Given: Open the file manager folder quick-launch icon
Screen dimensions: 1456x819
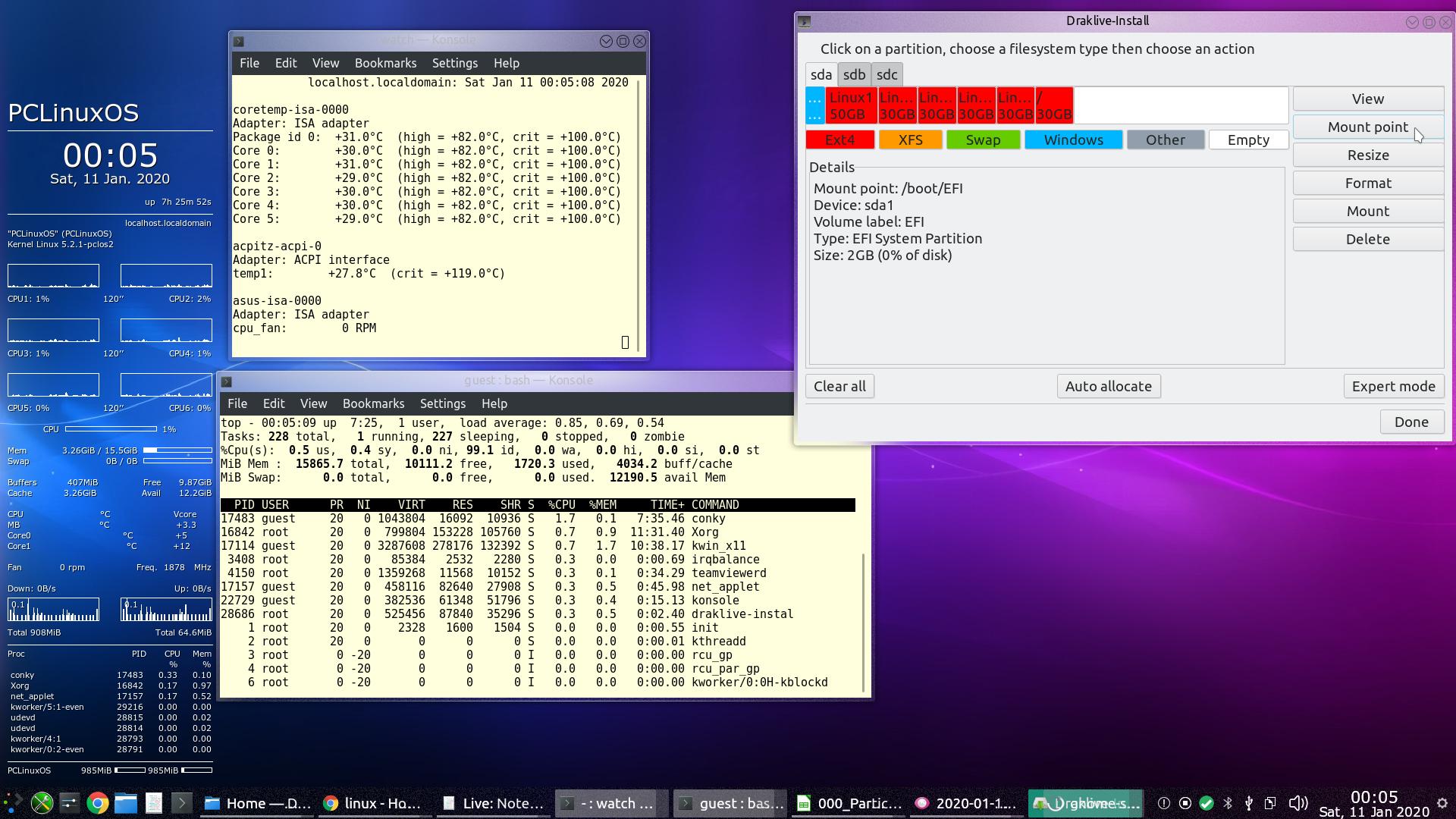Looking at the screenshot, I should click(125, 803).
